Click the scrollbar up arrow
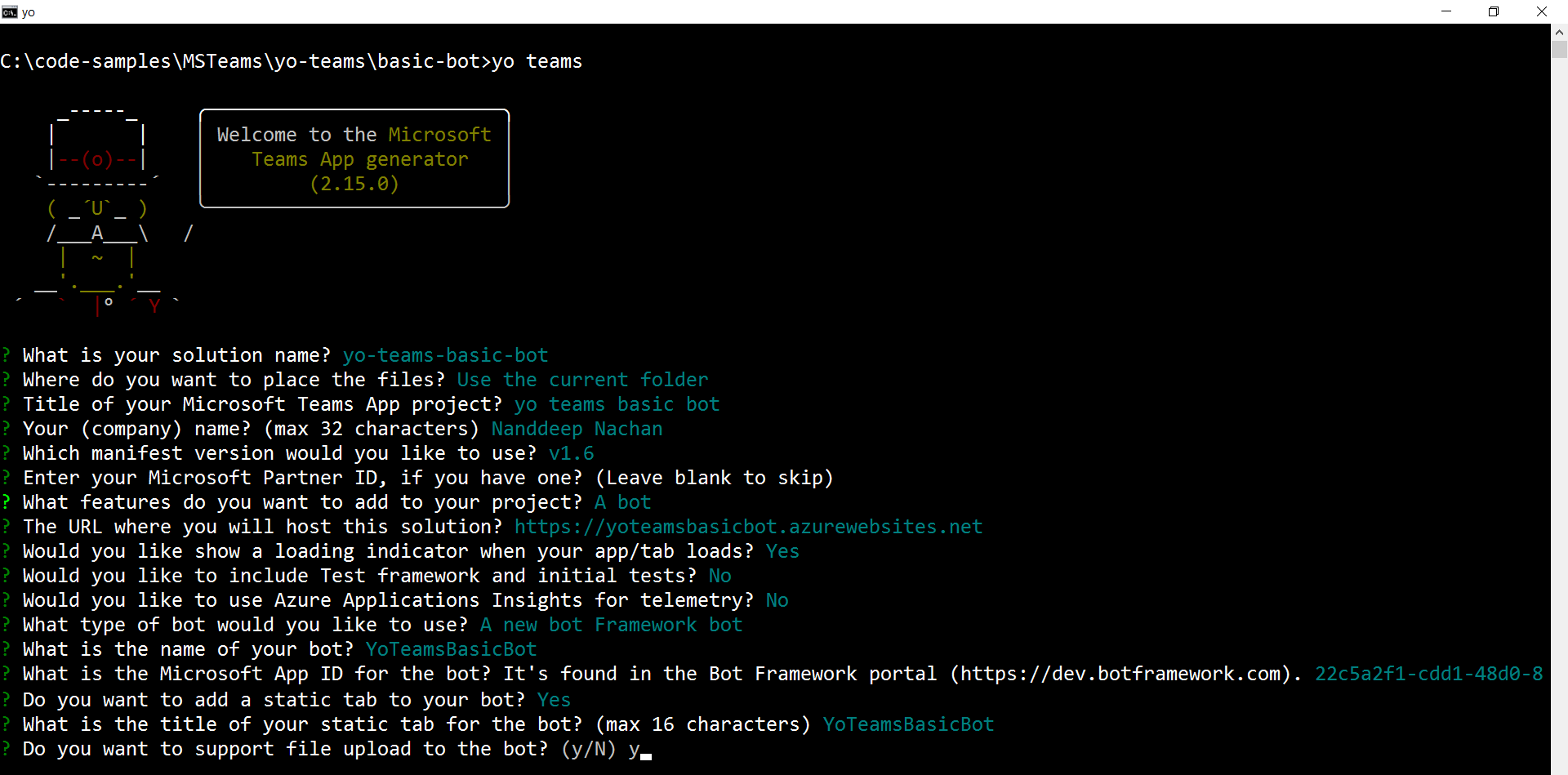Screen dimensions: 1568x775 coord(1559,32)
